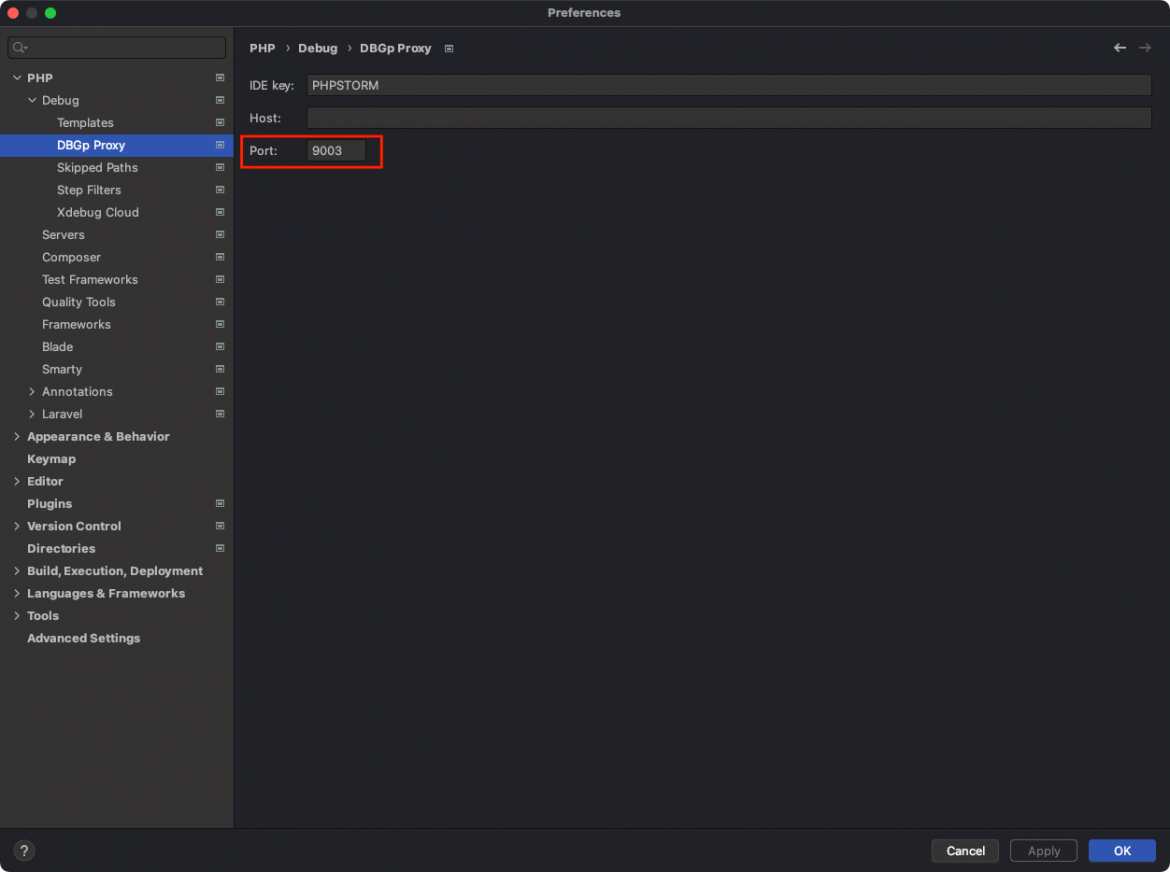Click the project-level icon on Blade row

pyautogui.click(x=220, y=346)
